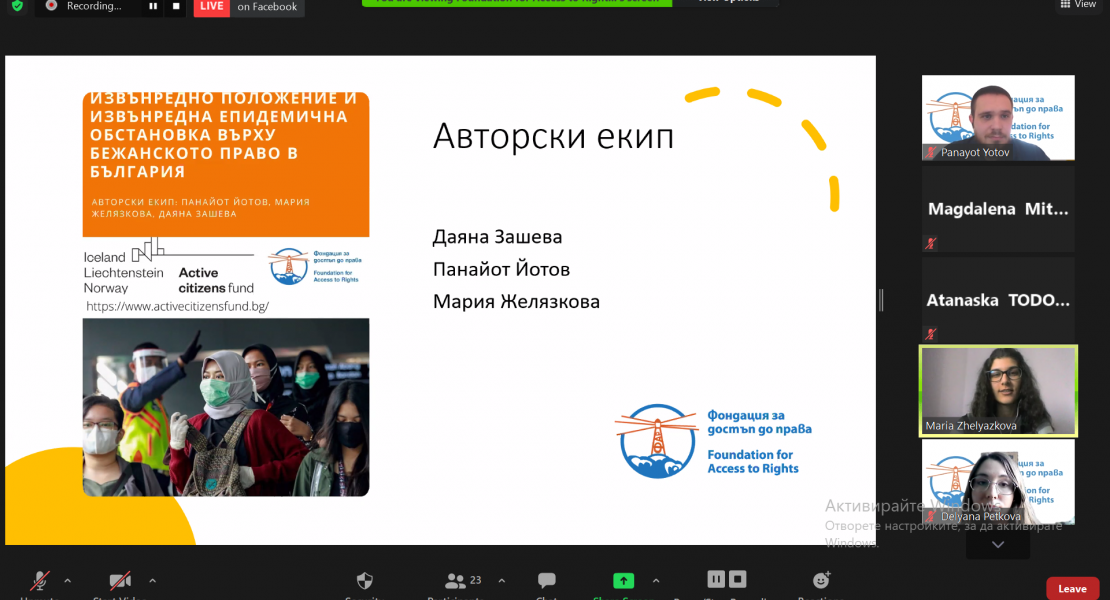The height and width of the screenshot is (600, 1110).
Task: Click the 'Авторски екип' slide heading
Action: 553,137
